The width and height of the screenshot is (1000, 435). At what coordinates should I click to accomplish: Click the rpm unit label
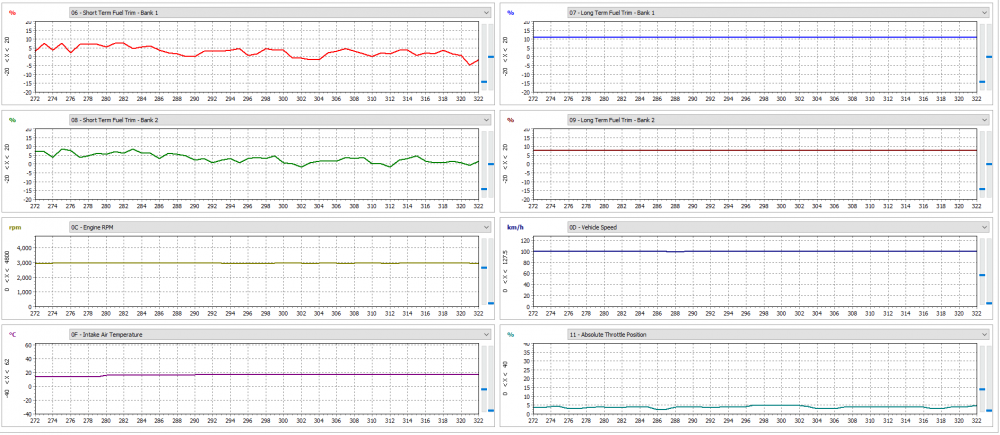pyautogui.click(x=13, y=227)
